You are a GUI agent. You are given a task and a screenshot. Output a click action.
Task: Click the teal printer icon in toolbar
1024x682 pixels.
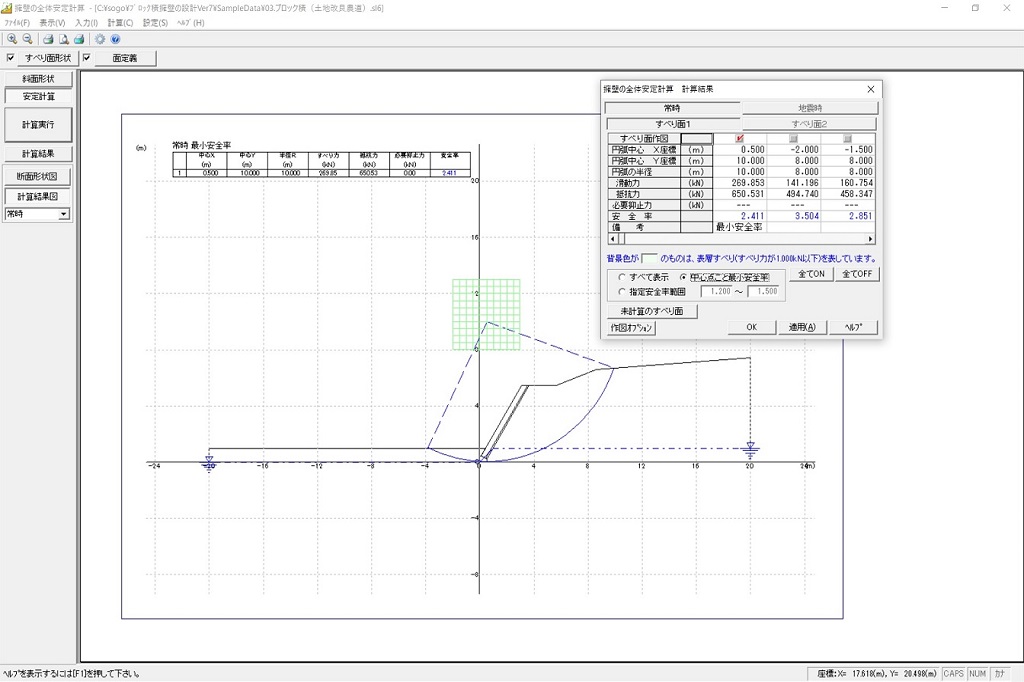[x=79, y=39]
